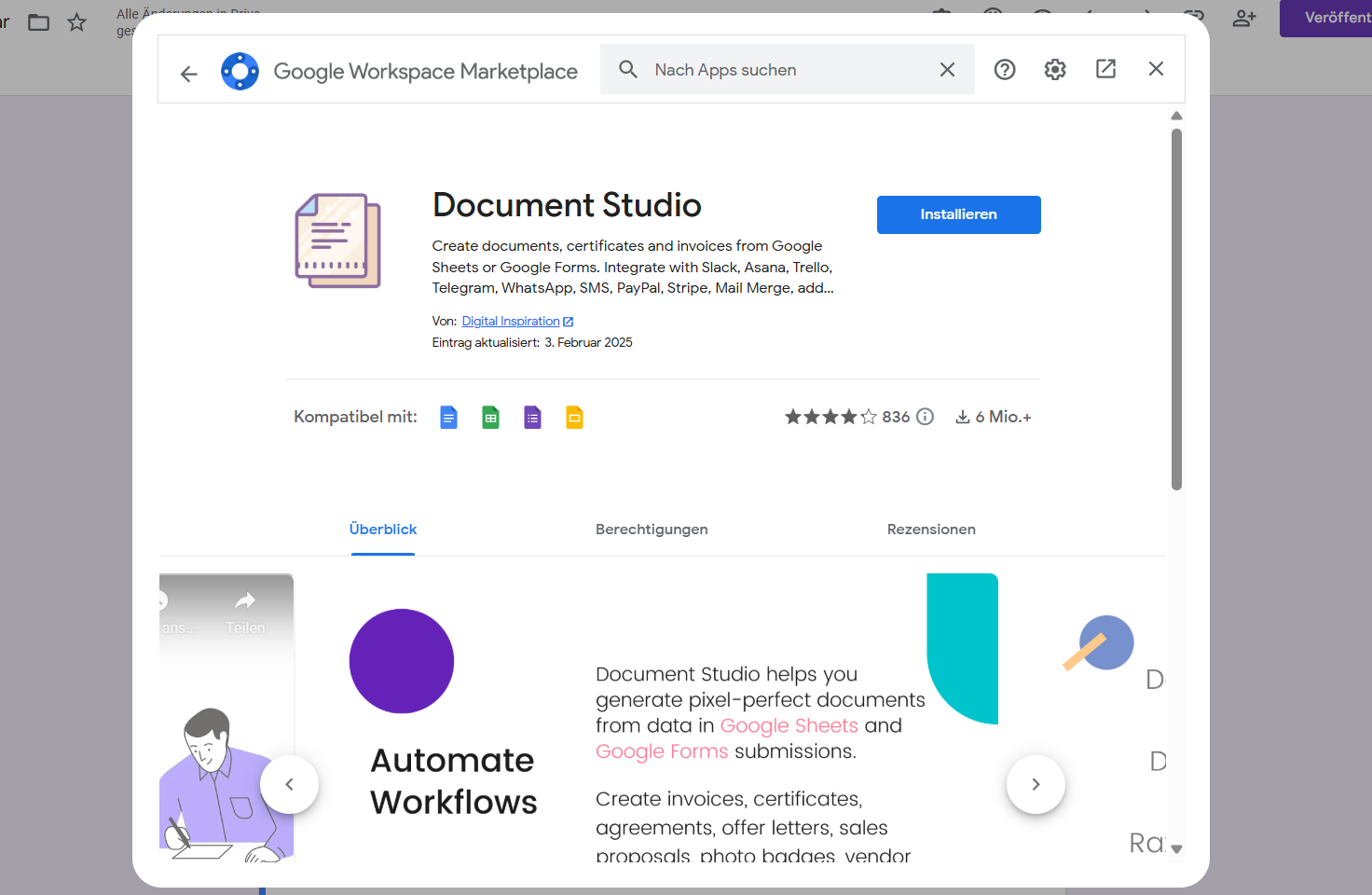Click the Google Forms compatibility icon

coord(532,418)
